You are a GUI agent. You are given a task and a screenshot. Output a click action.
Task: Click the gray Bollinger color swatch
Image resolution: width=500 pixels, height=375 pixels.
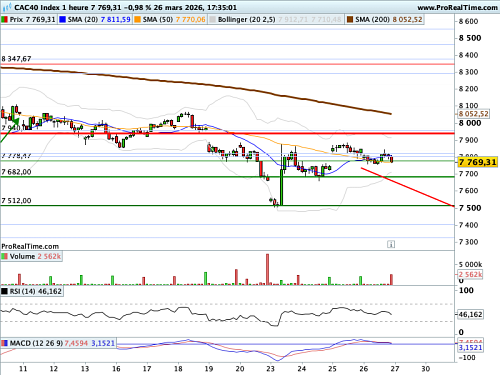pos(212,20)
